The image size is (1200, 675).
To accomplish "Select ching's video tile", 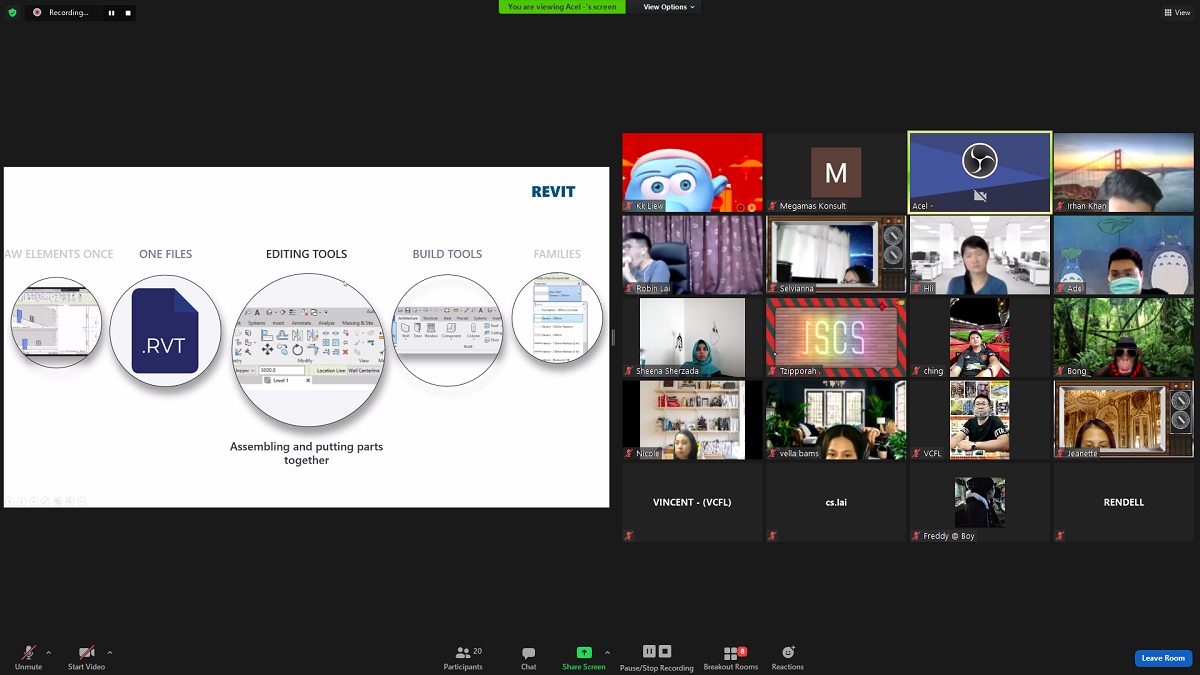I will 980,338.
